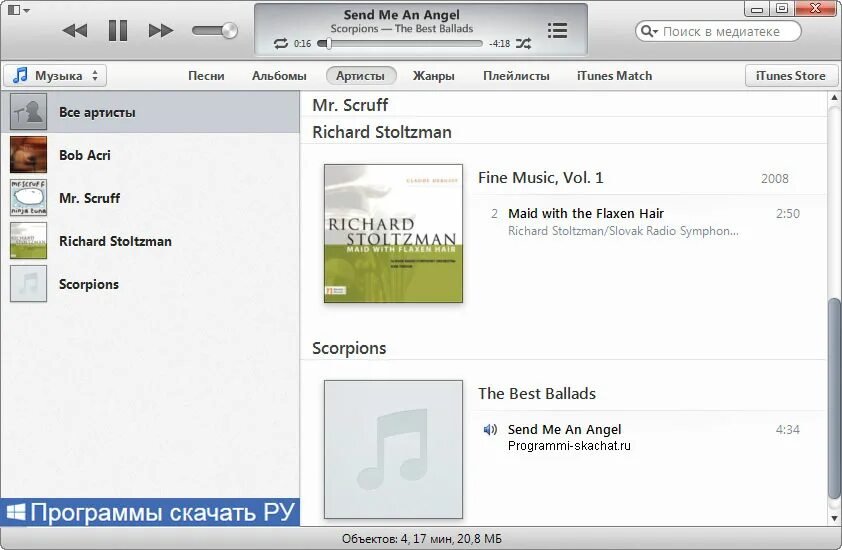The image size is (842, 550).
Task: Switch to the Жанры tab
Action: [433, 76]
